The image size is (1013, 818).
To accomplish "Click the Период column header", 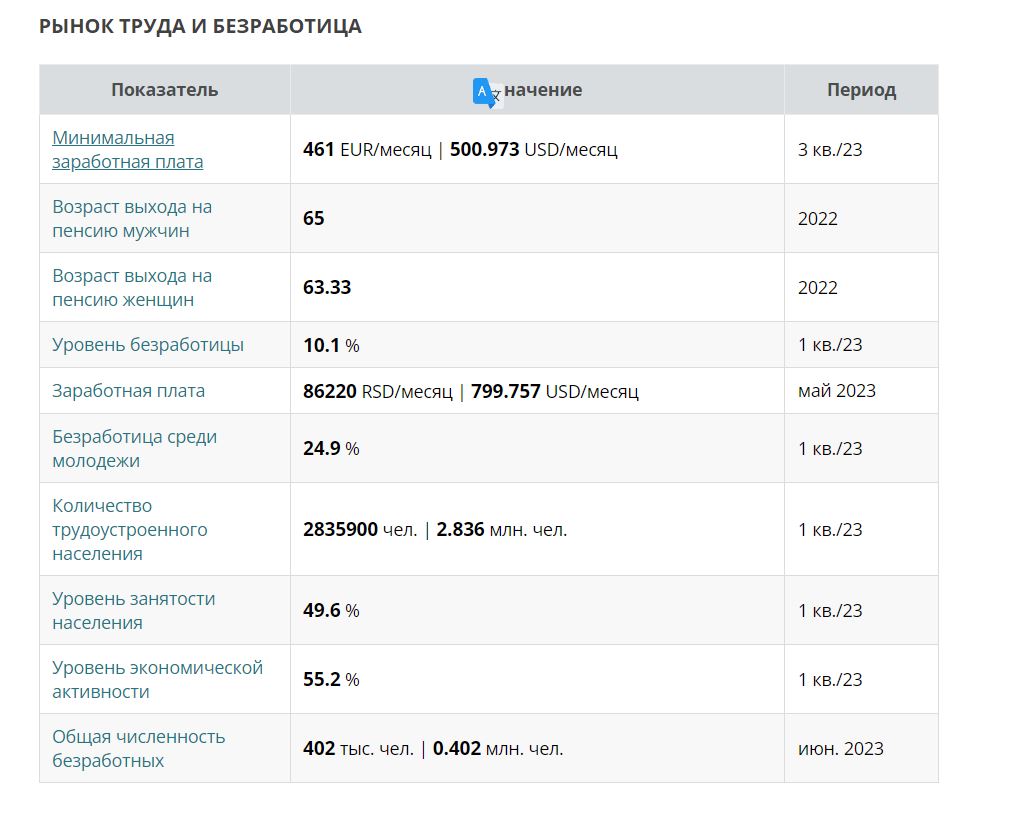I will 861,90.
